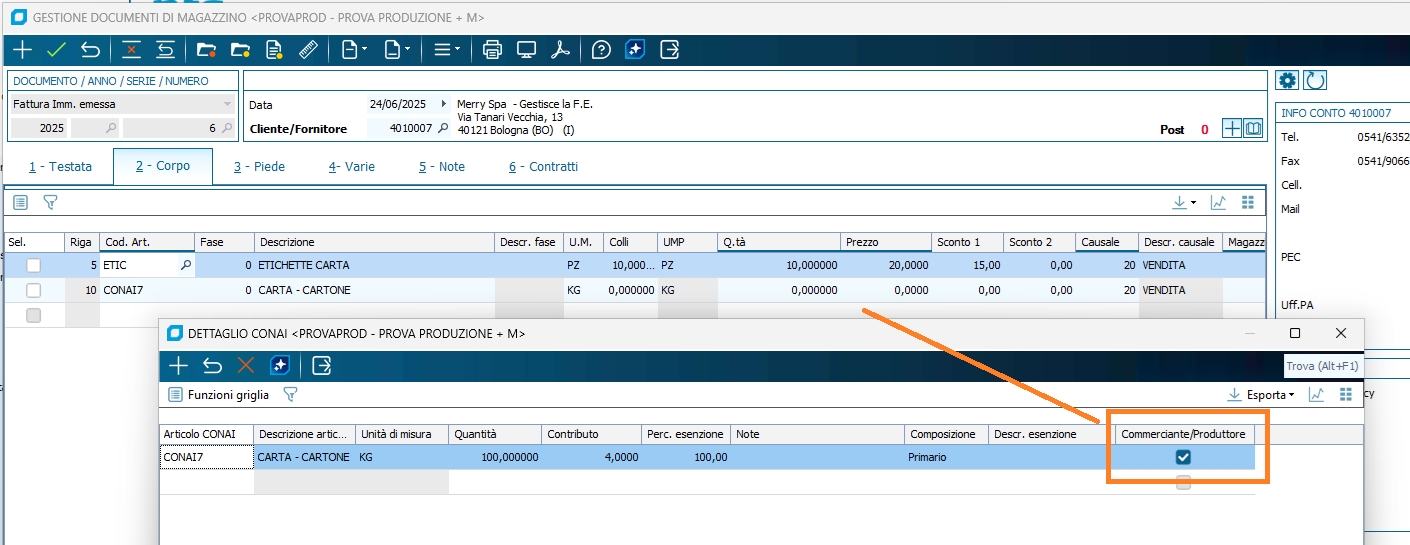This screenshot has height=545, width=1410.
Task: Click the monitor preview icon
Action: [x=526, y=49]
